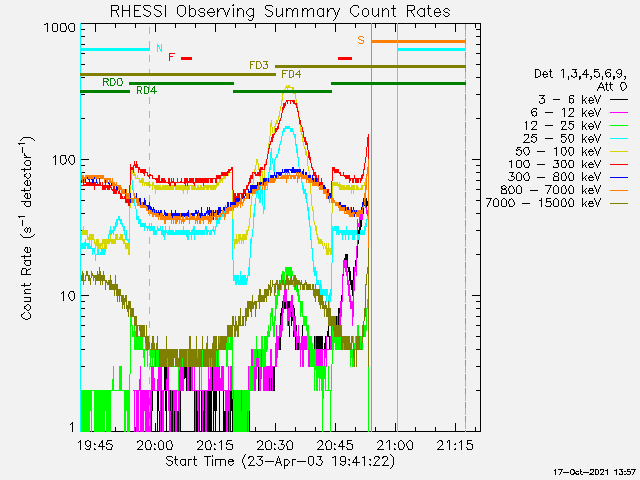This screenshot has width=640, height=480.
Task: Click the magenta 6 - 12 keV legend line
Action: [619, 113]
